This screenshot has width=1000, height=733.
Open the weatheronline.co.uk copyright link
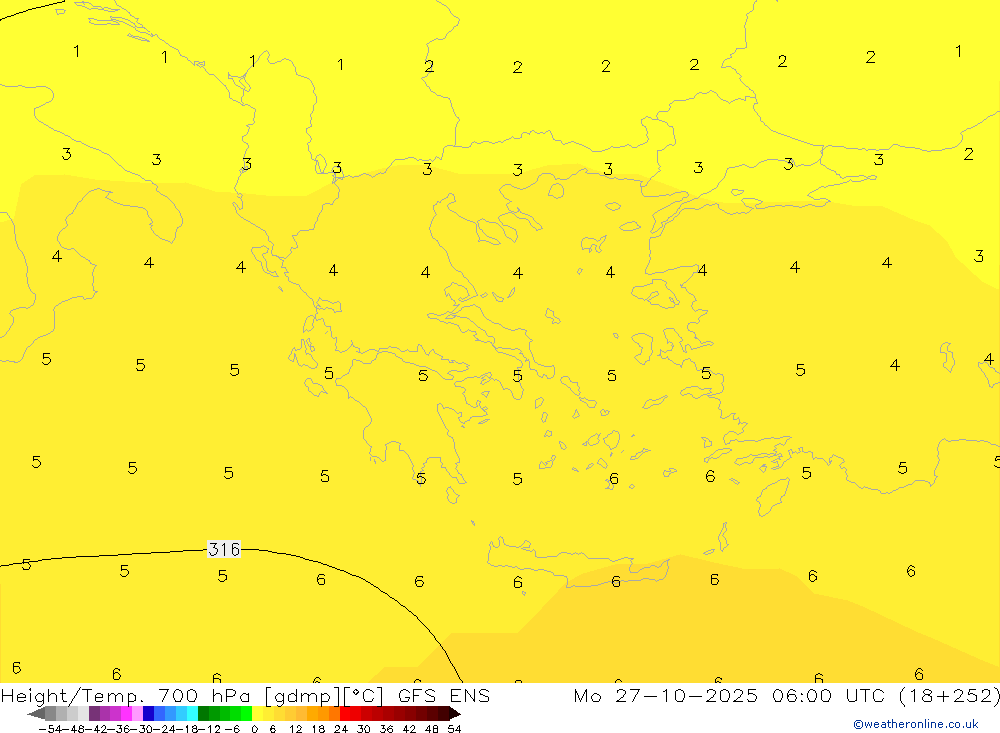tap(916, 724)
